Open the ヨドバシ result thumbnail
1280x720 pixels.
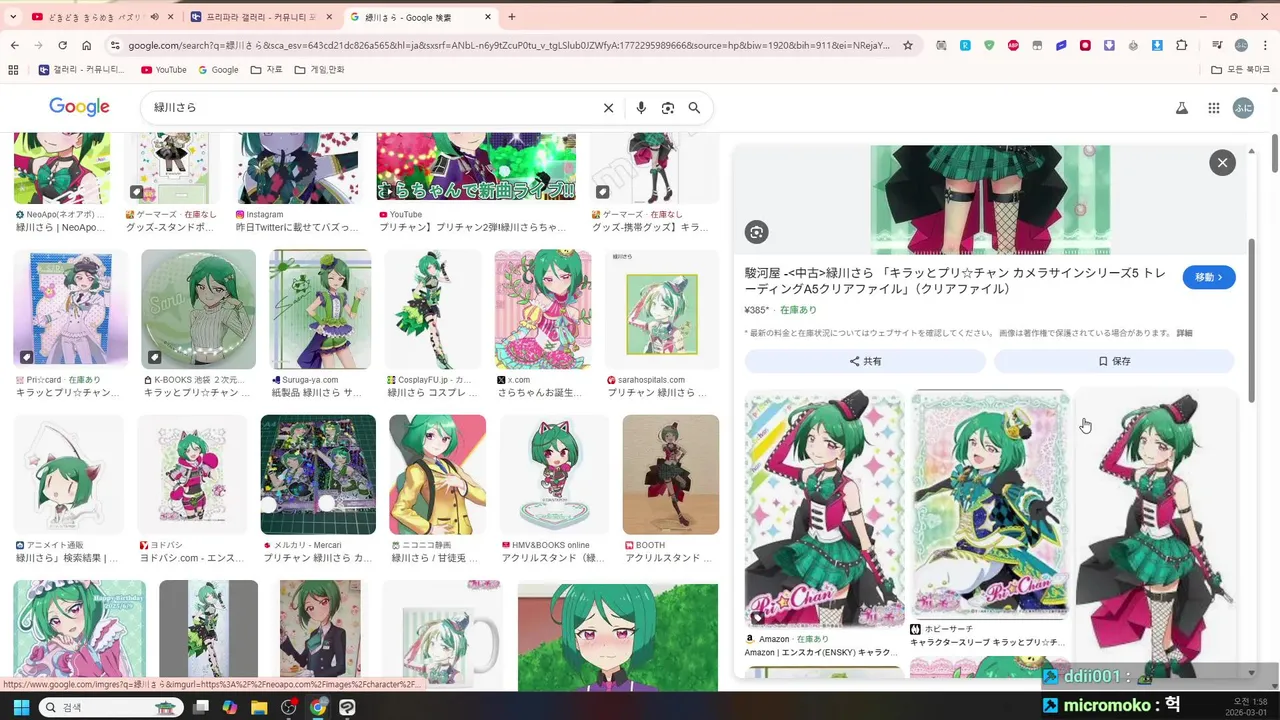192,475
